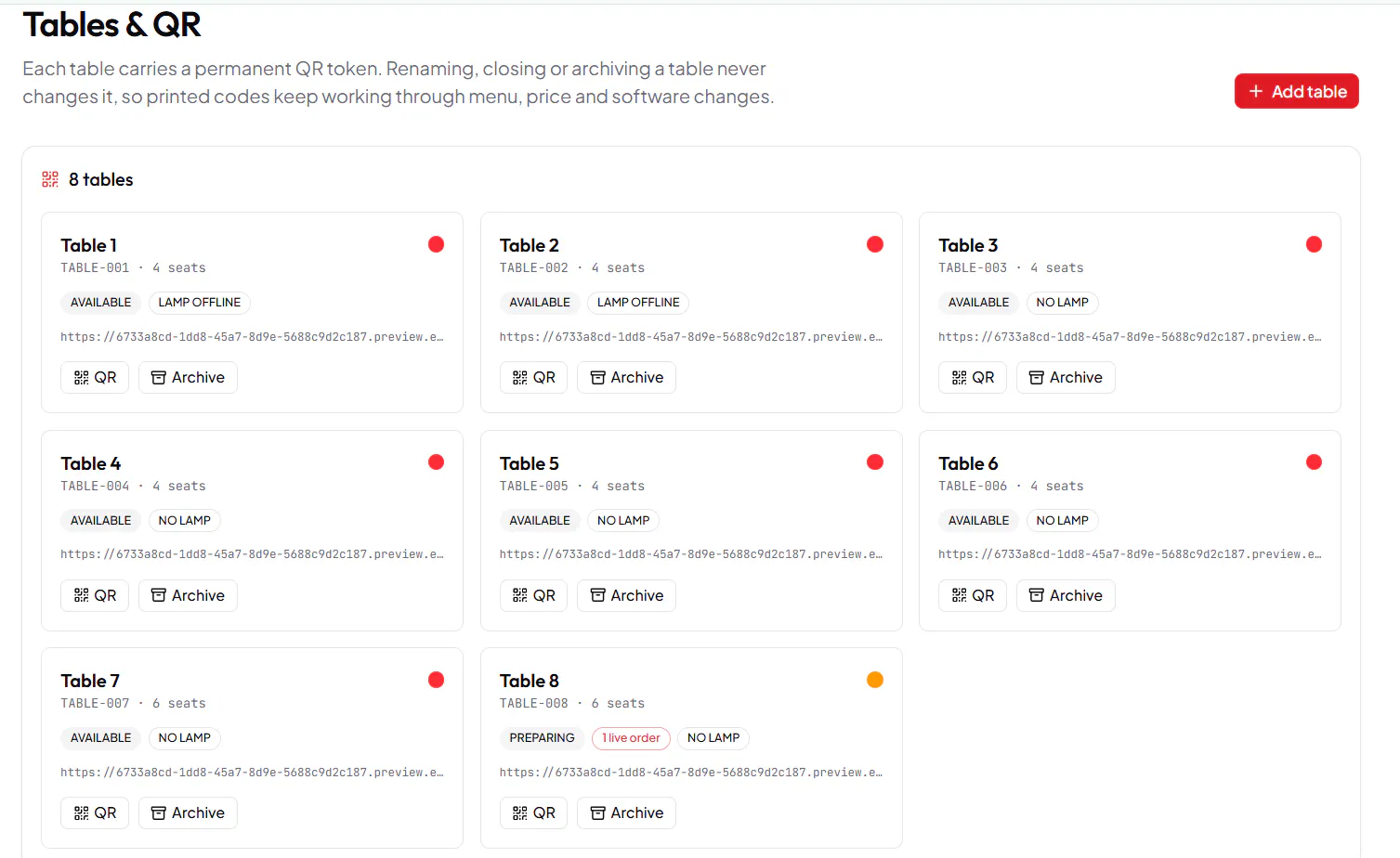The image size is (1400, 858).
Task: Click the preview URL on Table 8
Action: (691, 773)
